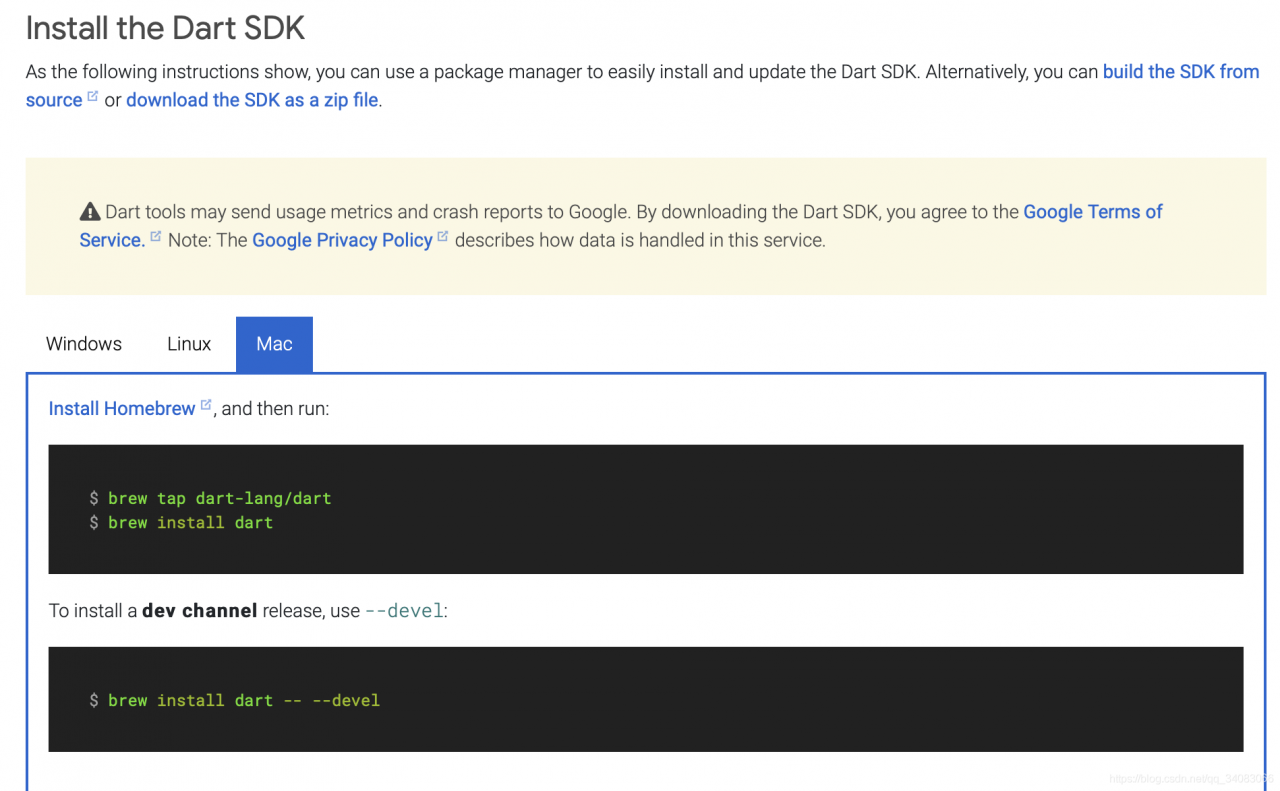
Task: Click the 'brew tap dart-lang/dart' command line
Action: [210, 498]
